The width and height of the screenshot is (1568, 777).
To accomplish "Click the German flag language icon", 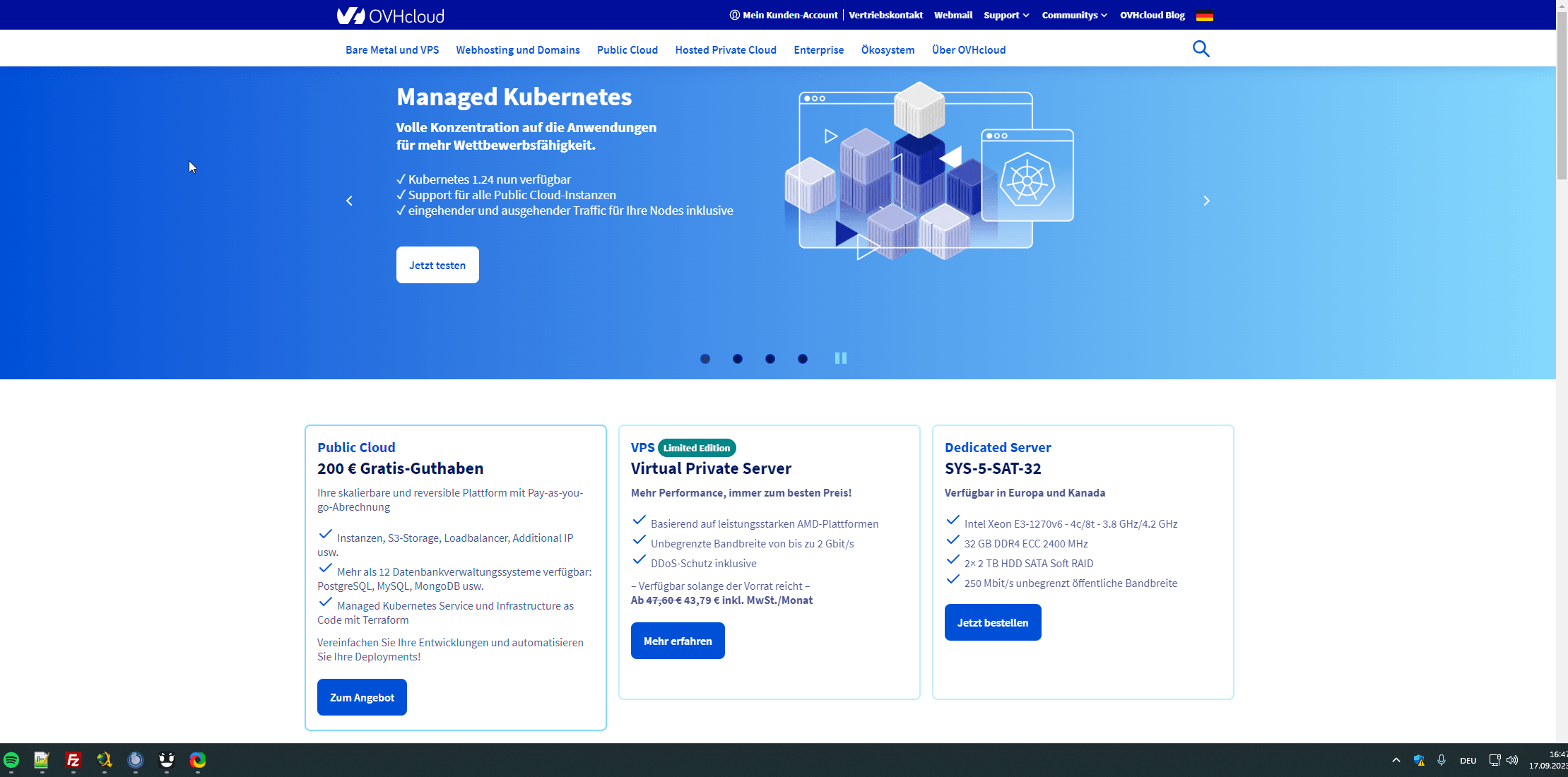I will point(1205,16).
